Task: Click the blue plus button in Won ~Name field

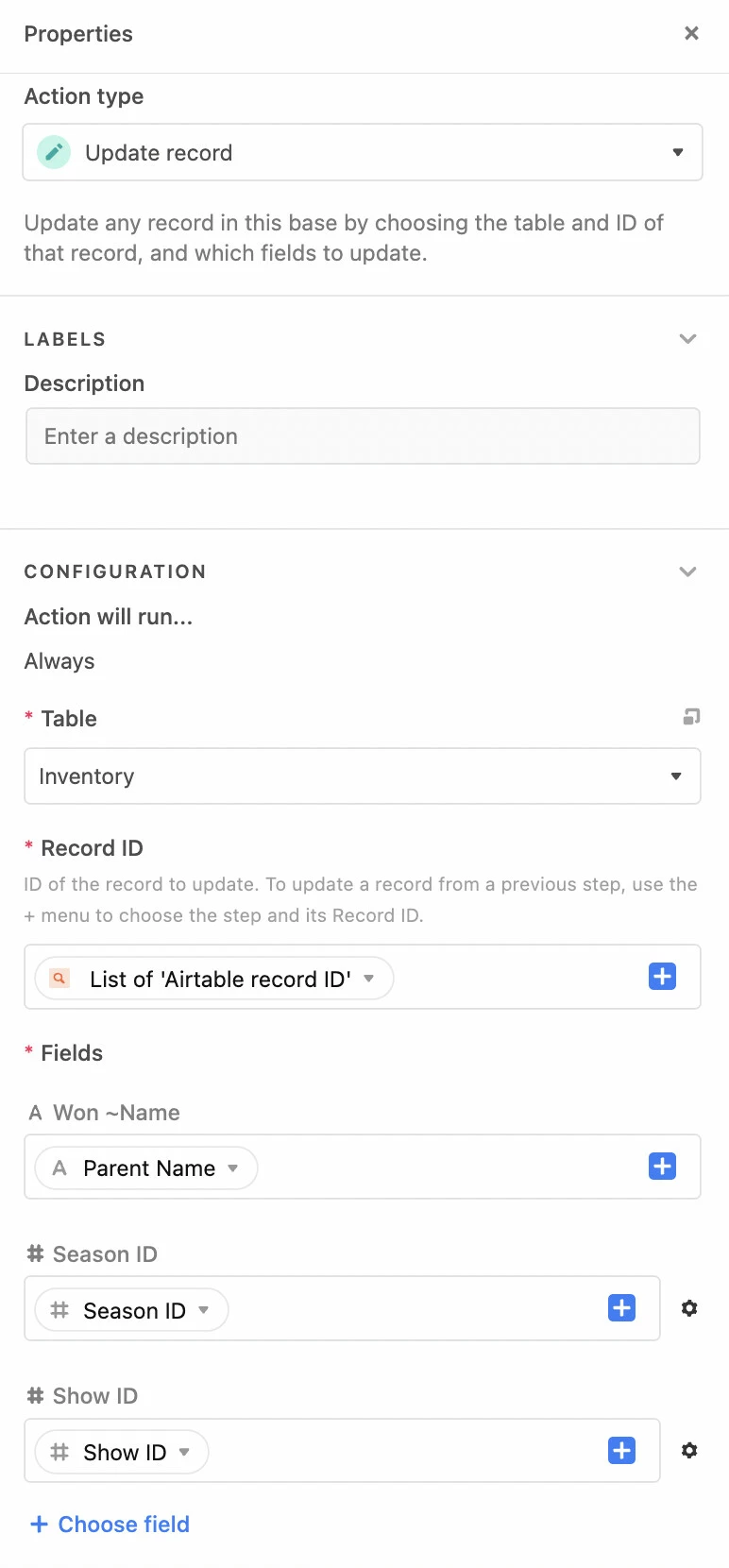Action: click(x=662, y=1167)
